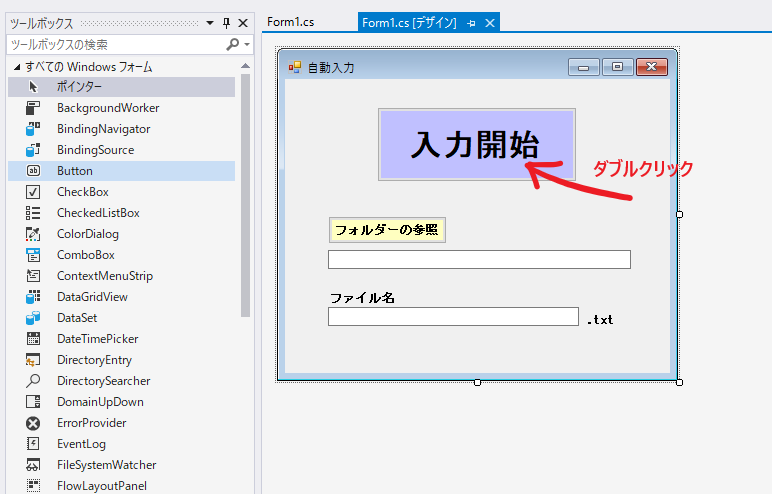Click the toolbox scrollbar up arrow
Image resolution: width=772 pixels, height=494 pixels.
[246, 66]
